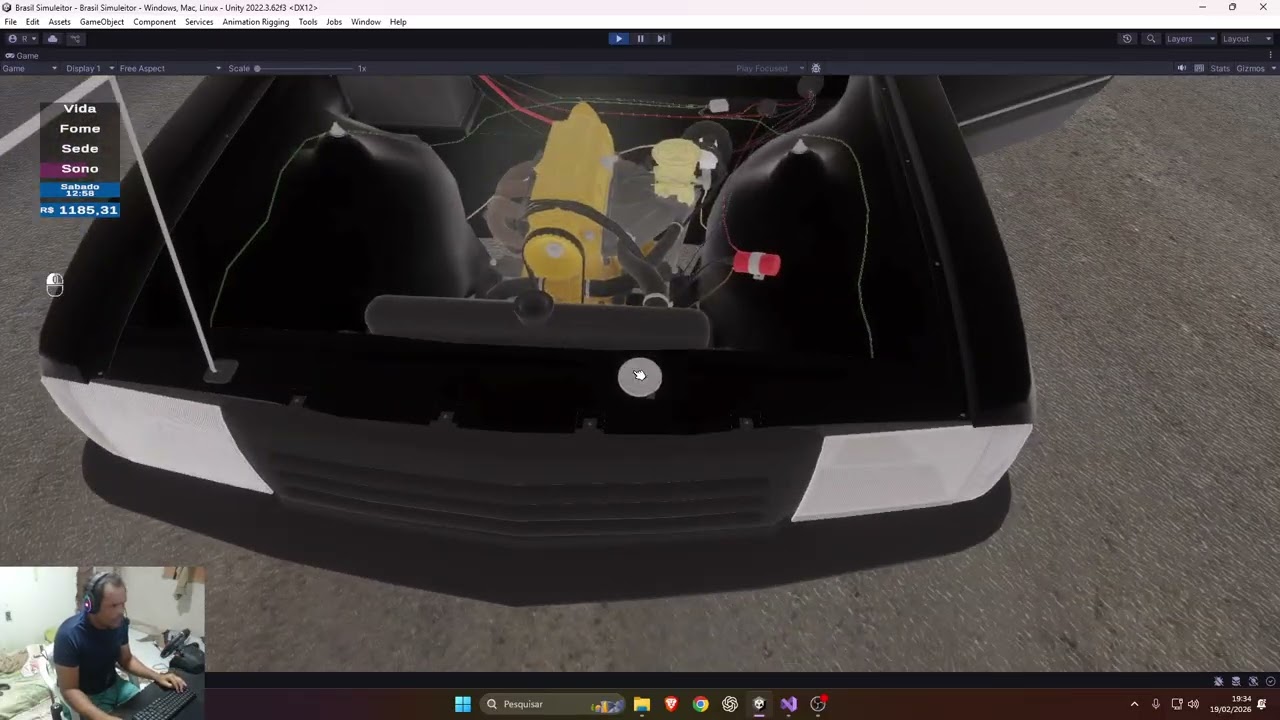The image size is (1280, 720).
Task: Open the version control icon in the toolbar
Action: 75,39
